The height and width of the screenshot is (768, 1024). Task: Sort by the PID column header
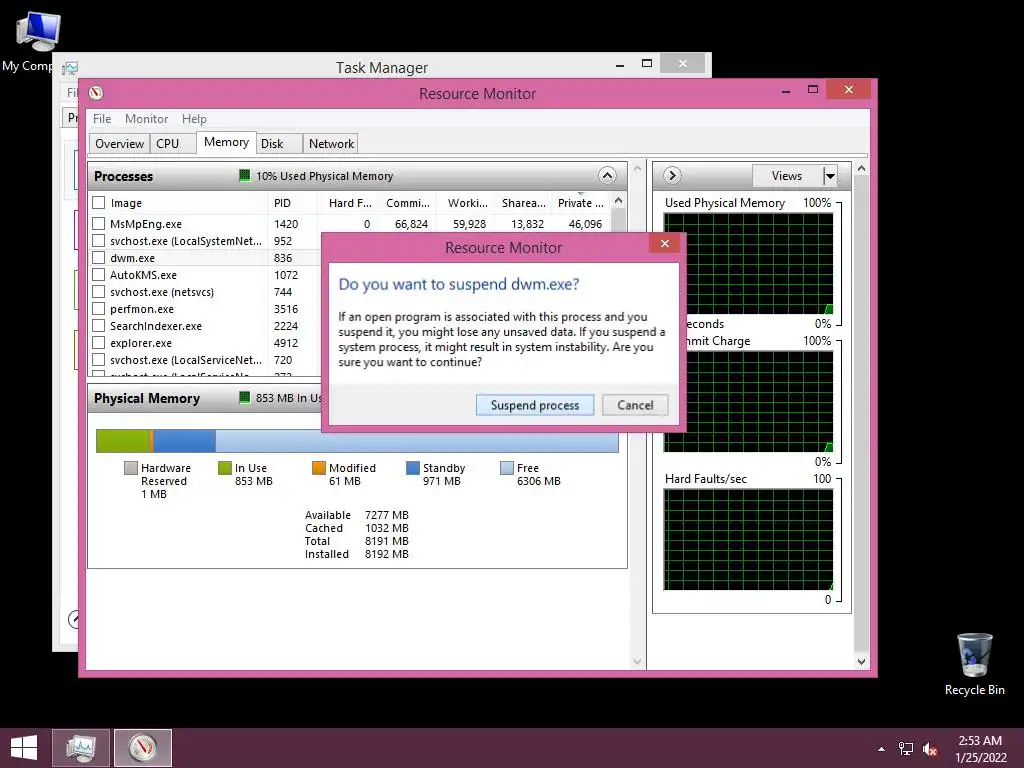coord(293,203)
